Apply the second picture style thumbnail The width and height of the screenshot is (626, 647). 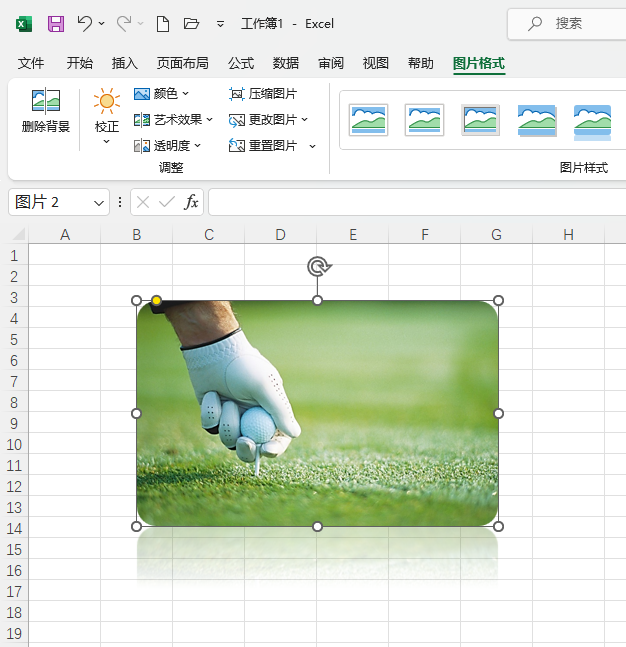point(425,120)
